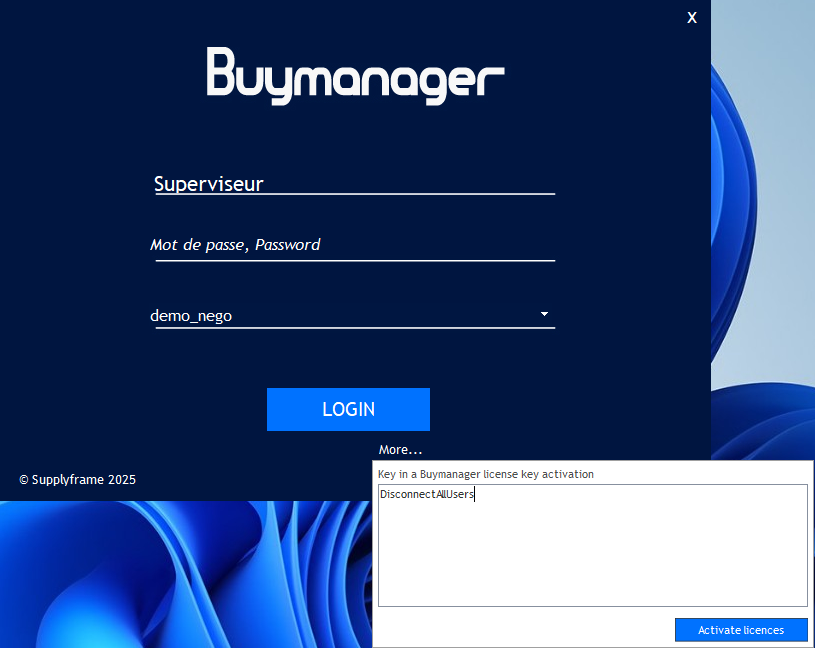Click the Mot de passe password field
This screenshot has height=648, width=815.
point(354,245)
